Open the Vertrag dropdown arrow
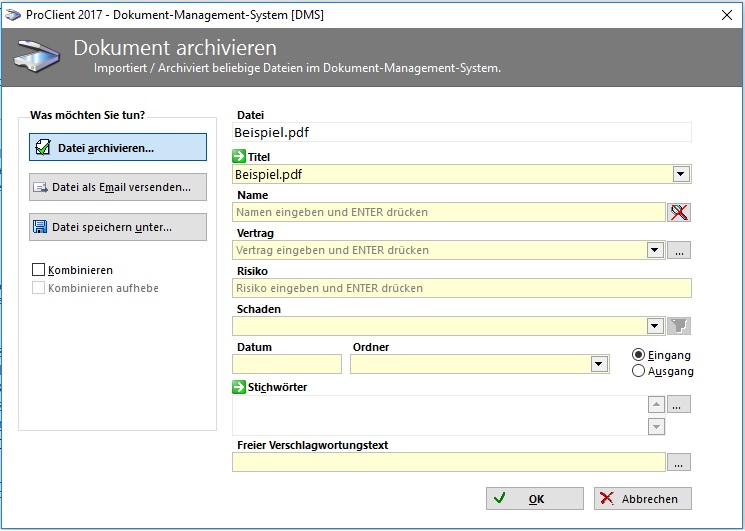745x531 pixels. tap(655, 251)
